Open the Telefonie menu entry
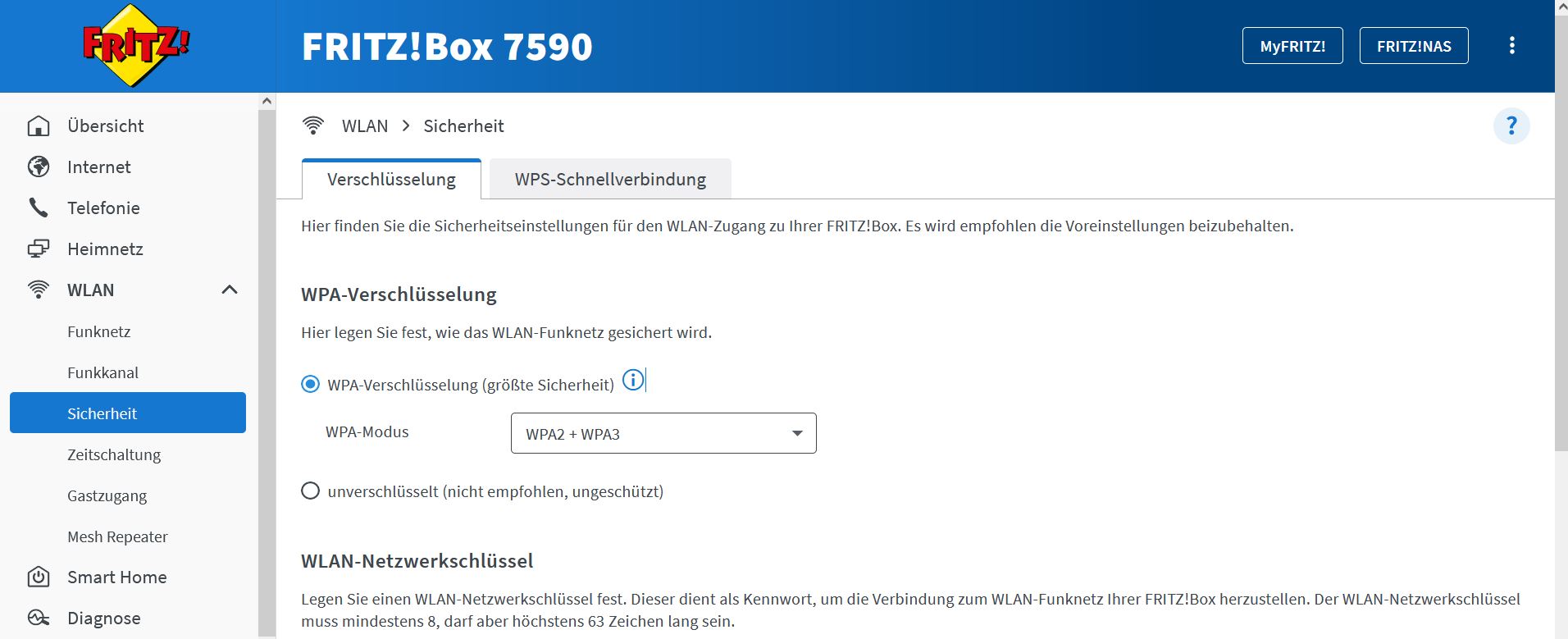The width and height of the screenshot is (1568, 639). (x=103, y=208)
